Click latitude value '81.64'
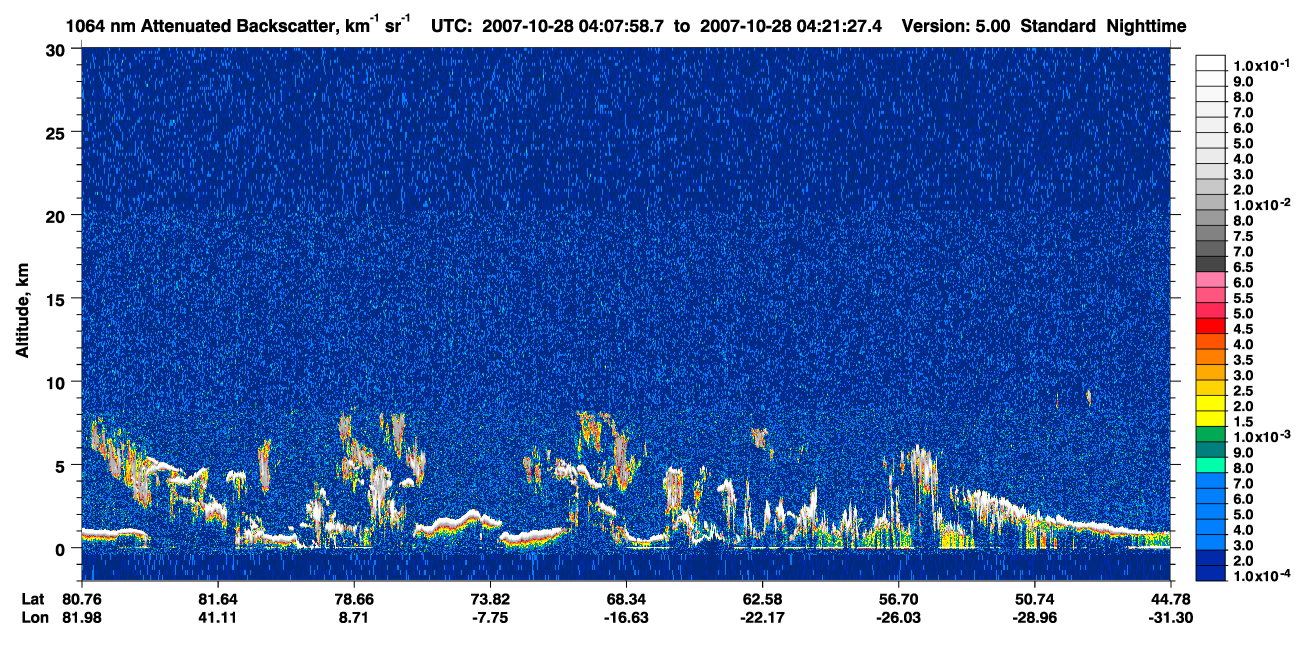This screenshot has height=667, width=1300. 217,598
